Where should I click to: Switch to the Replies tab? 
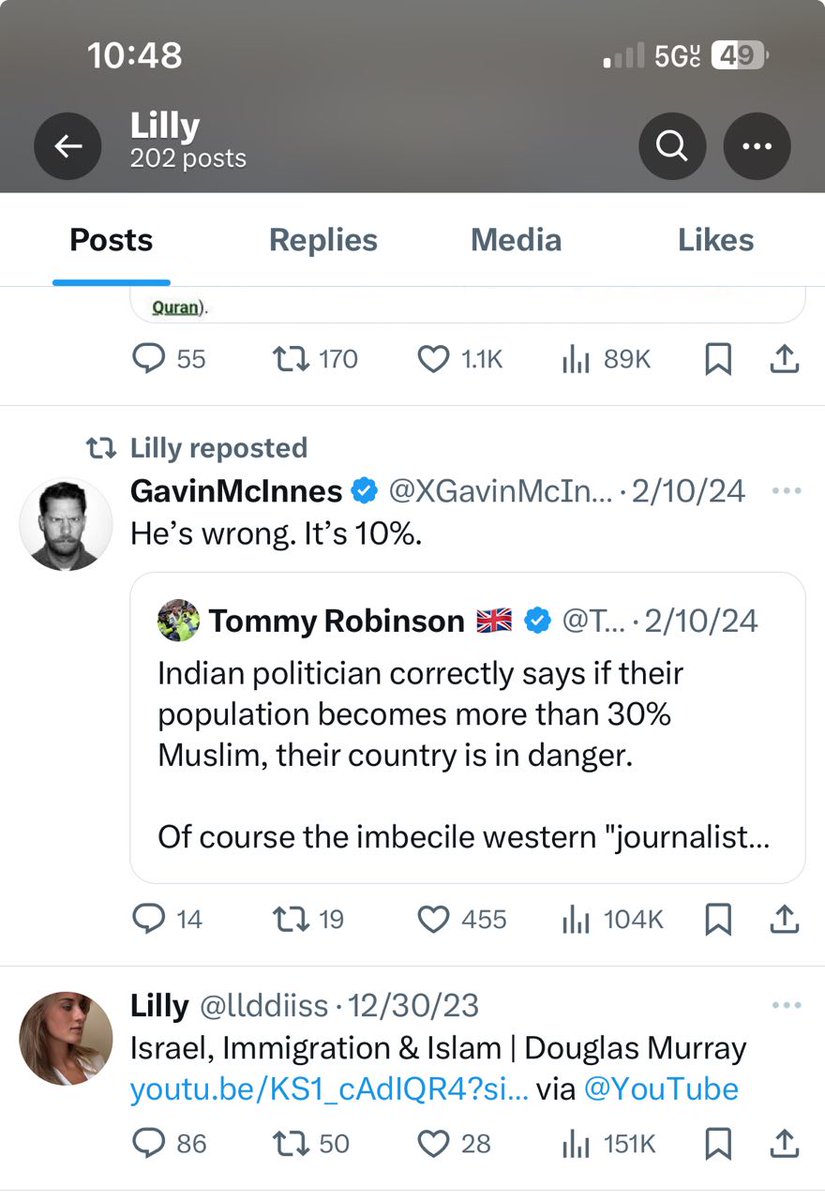click(323, 240)
